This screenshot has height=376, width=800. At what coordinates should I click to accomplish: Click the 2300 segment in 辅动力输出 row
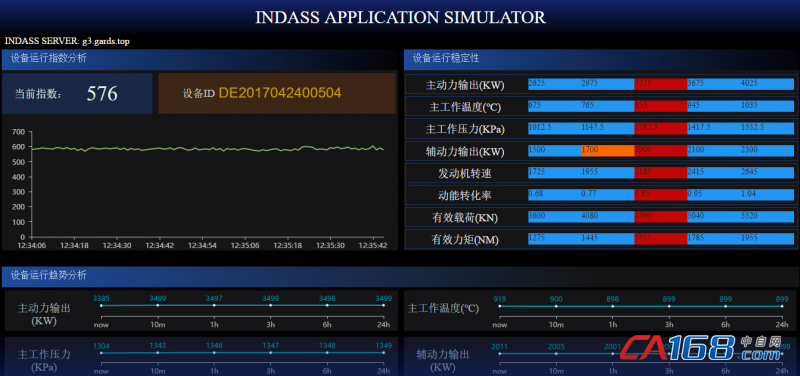coord(767,151)
